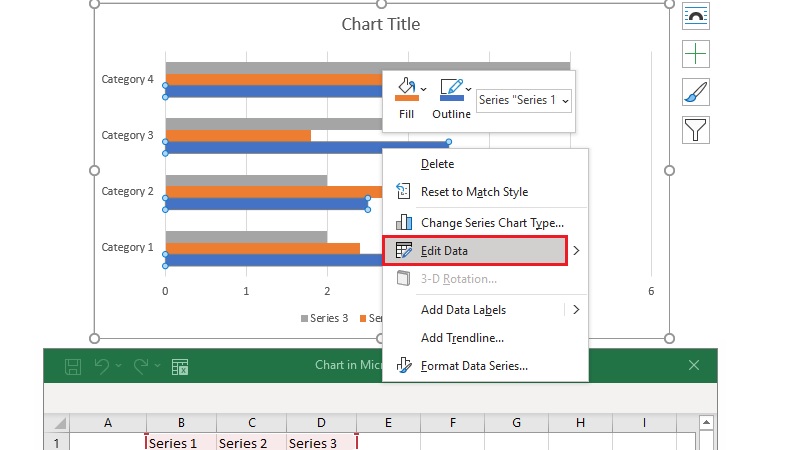Click the Fill icon's orange color bar

click(x=407, y=98)
